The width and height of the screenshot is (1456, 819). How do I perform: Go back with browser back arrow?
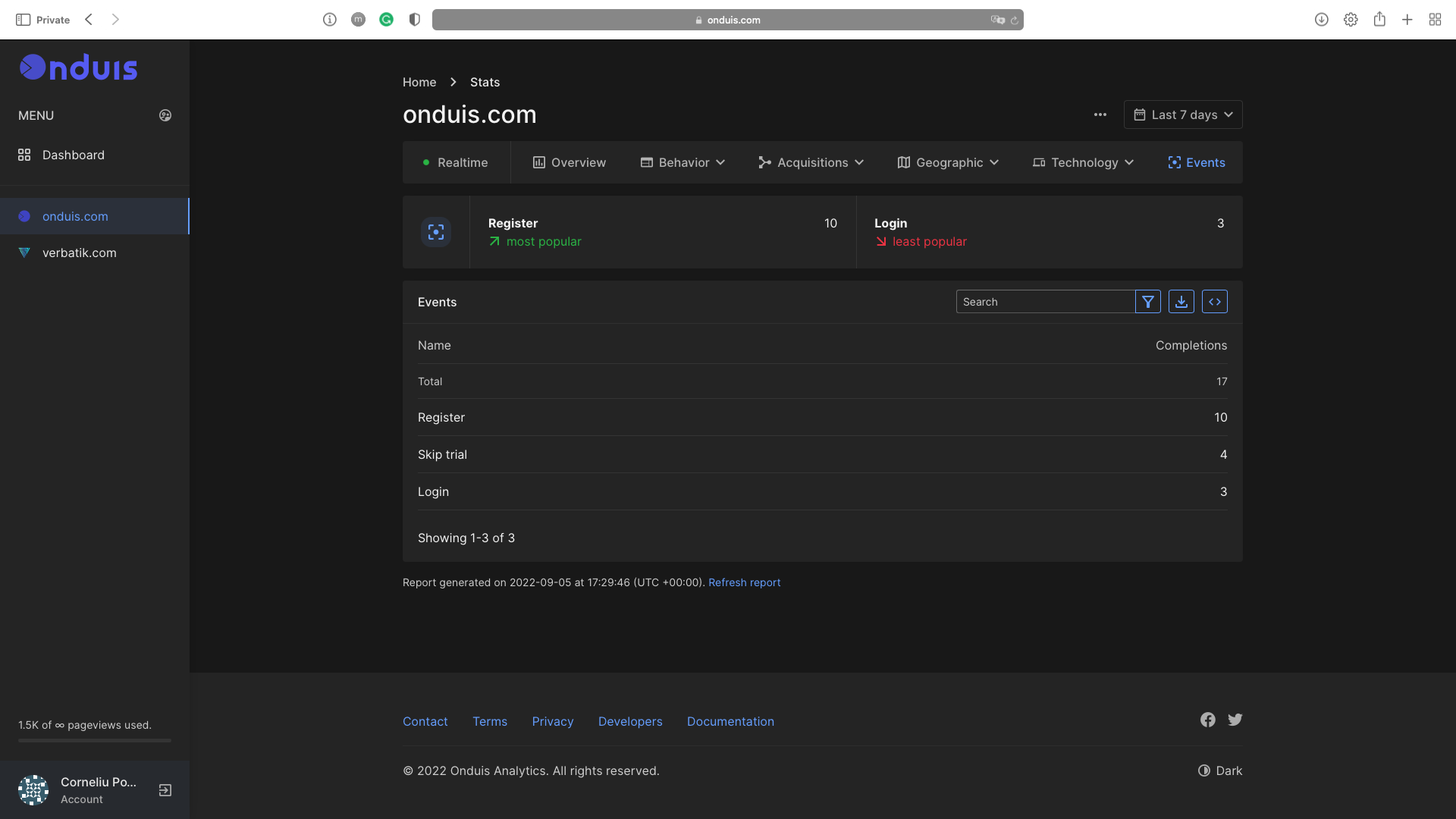point(89,20)
